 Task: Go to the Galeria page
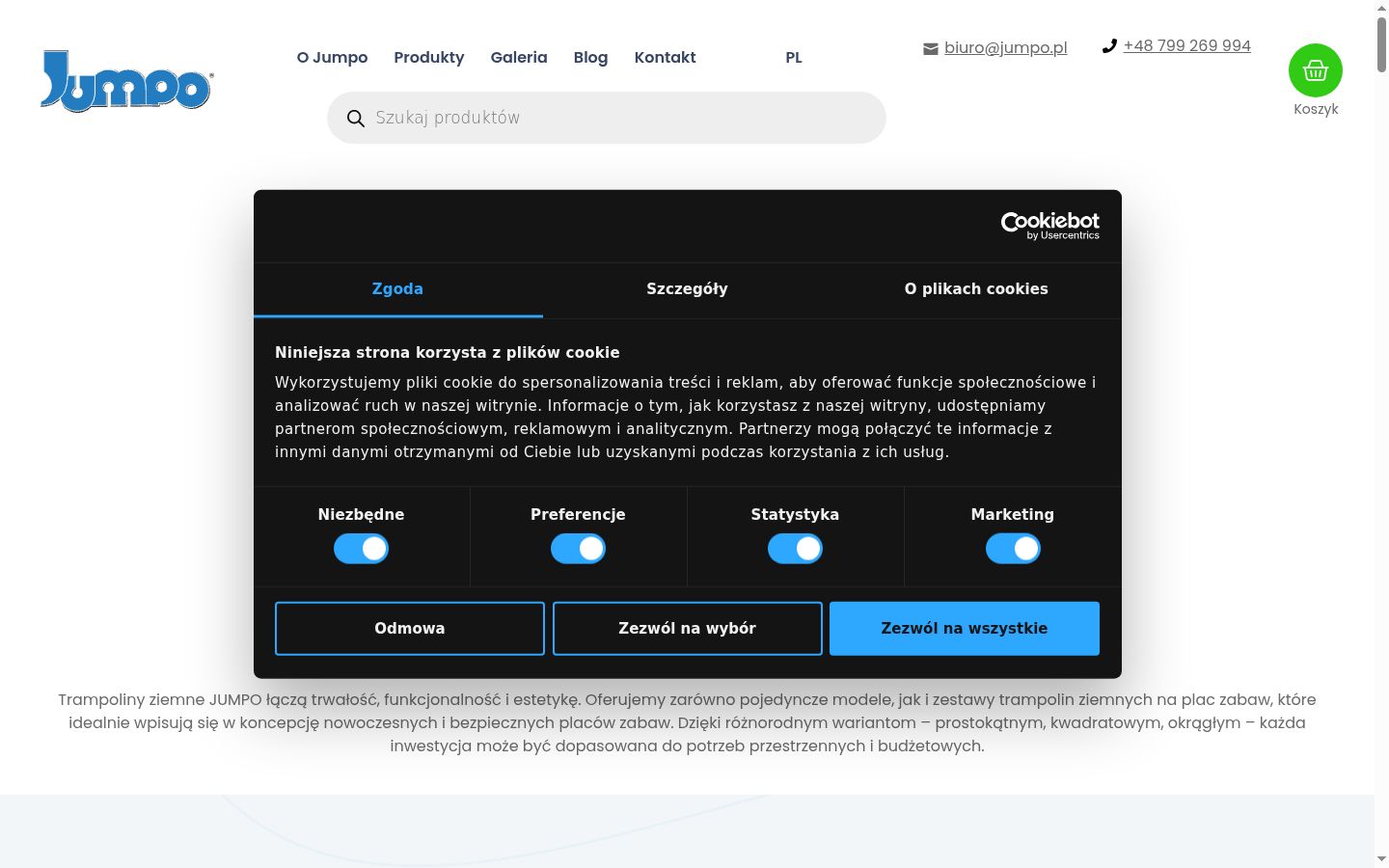(519, 58)
